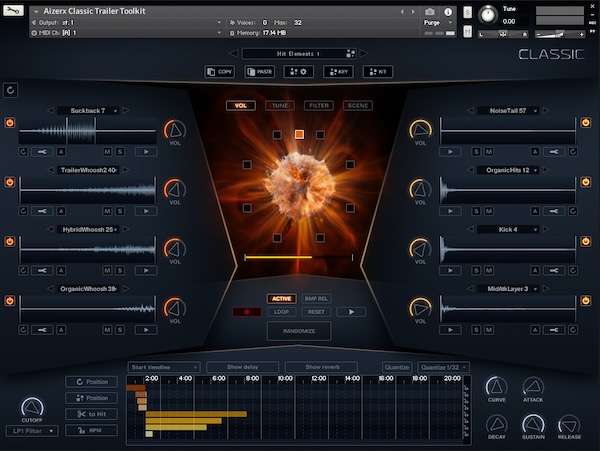The width and height of the screenshot is (600, 451).
Task: Click the yellow slider under the explosion image
Action: tap(278, 257)
